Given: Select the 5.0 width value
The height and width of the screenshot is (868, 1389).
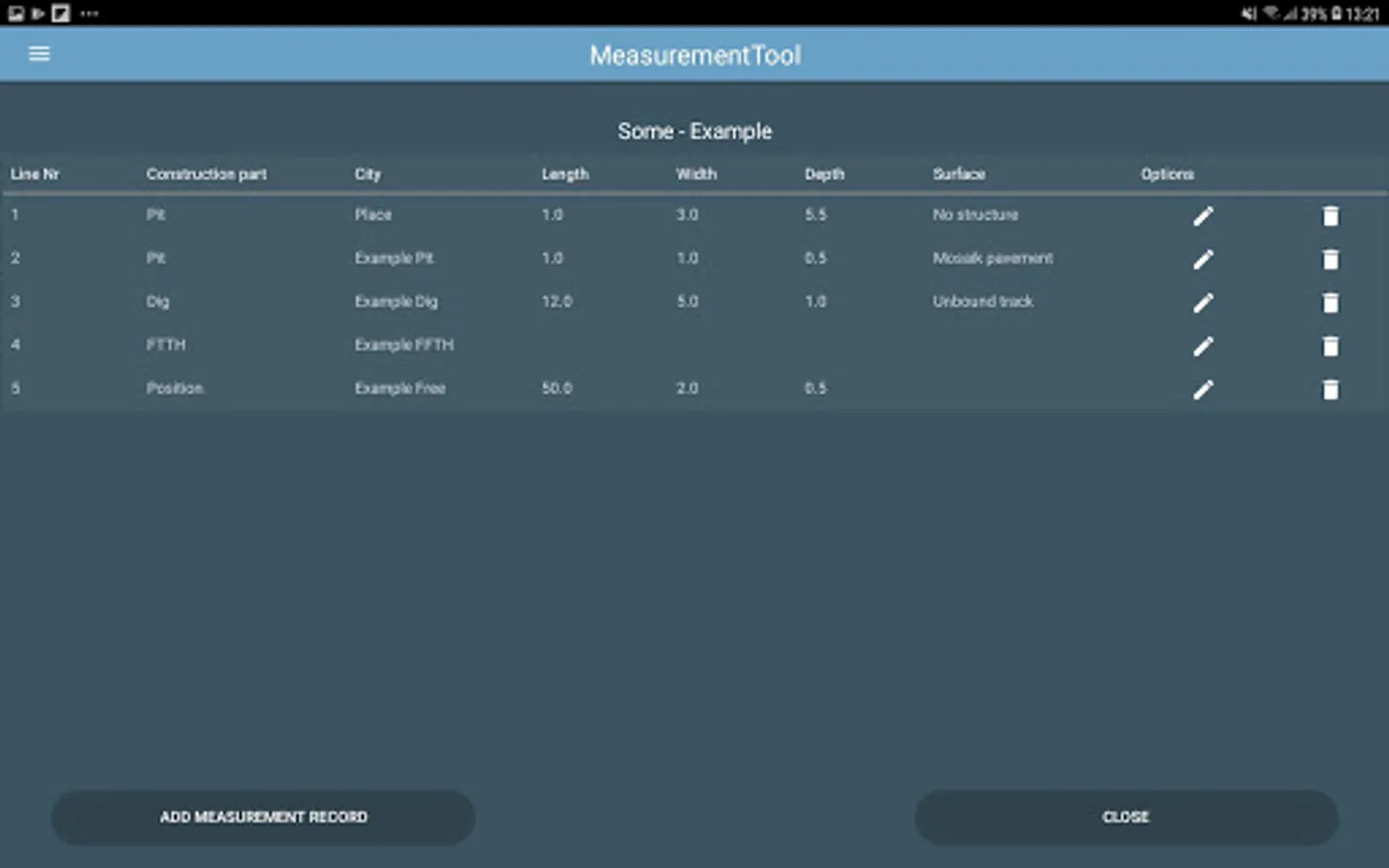Looking at the screenshot, I should [687, 302].
